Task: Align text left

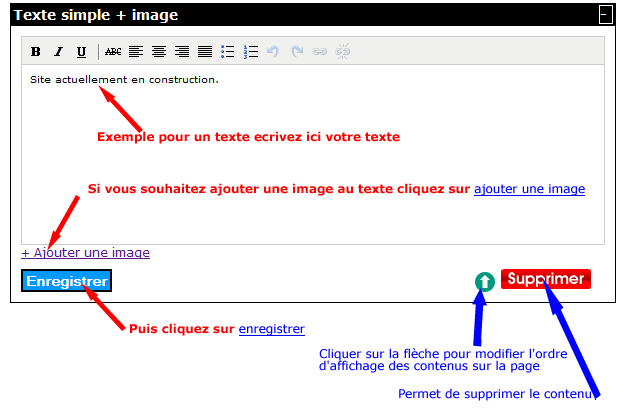Action: point(136,51)
